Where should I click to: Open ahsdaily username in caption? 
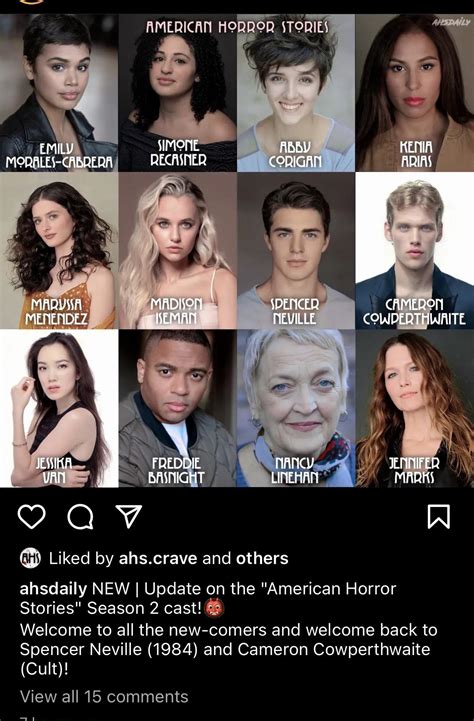(53, 589)
